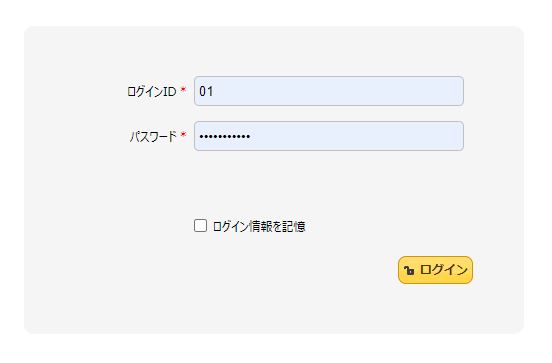Click the masked password dots
This screenshot has width=552, height=363.
pyautogui.click(x=225, y=136)
